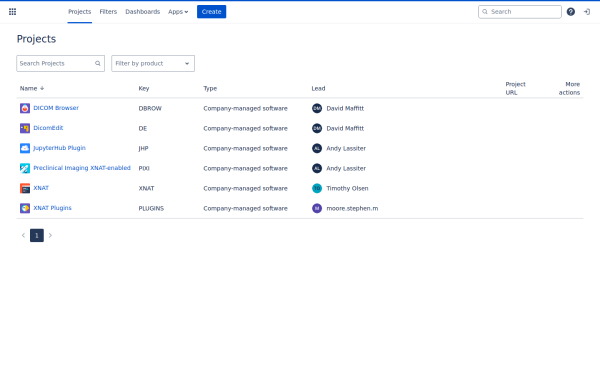Open the app switcher grid icon
This screenshot has height=375, width=600.
coord(12,12)
